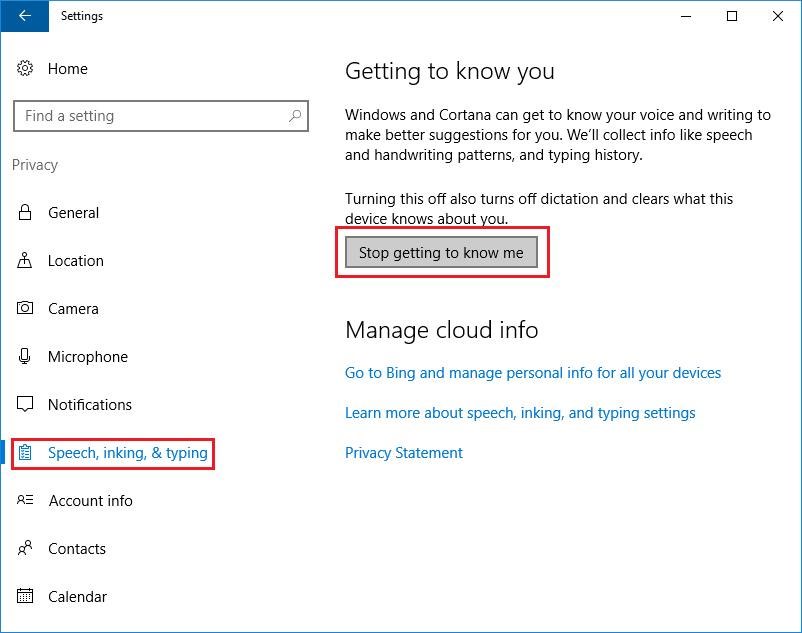Click the Location pin icon
The image size is (802, 633).
click(x=25, y=260)
